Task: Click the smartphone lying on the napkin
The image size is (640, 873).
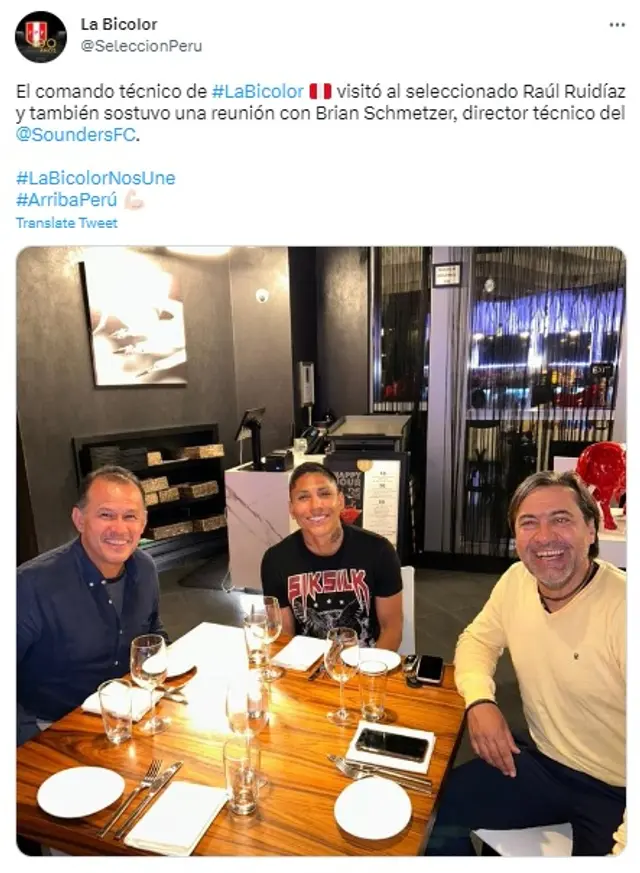Action: [x=391, y=745]
